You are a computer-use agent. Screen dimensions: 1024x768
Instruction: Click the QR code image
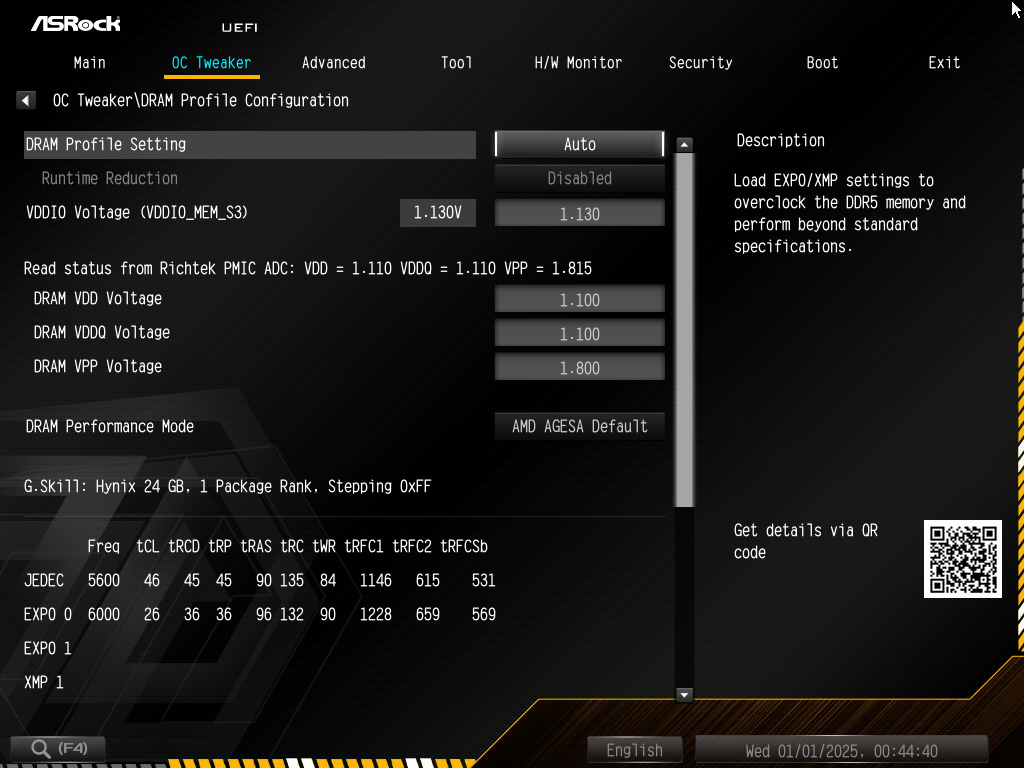click(x=962, y=559)
